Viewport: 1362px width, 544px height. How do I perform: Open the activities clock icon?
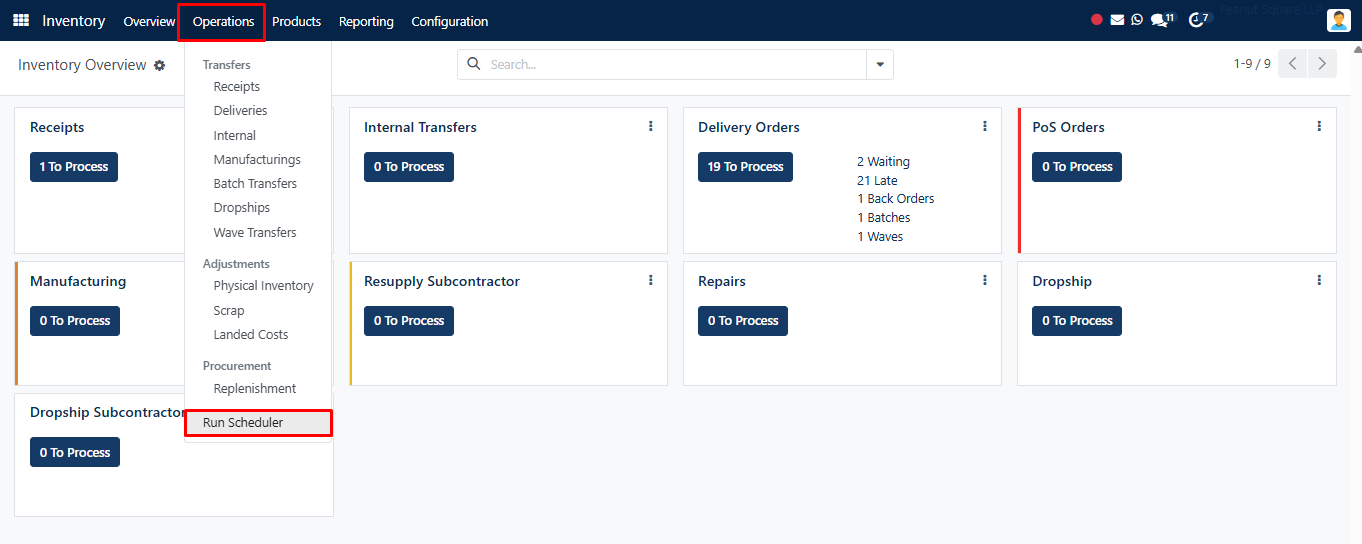pyautogui.click(x=1196, y=20)
